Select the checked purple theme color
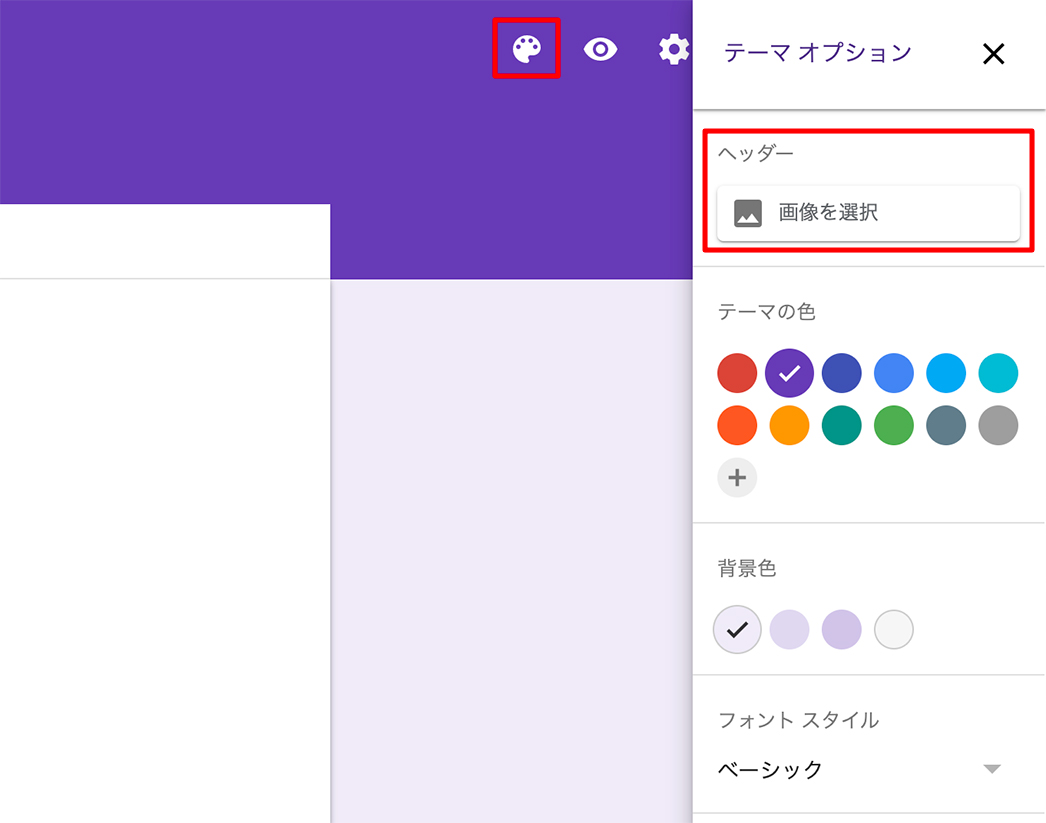Screen dimensions: 1046x823 pos(789,374)
